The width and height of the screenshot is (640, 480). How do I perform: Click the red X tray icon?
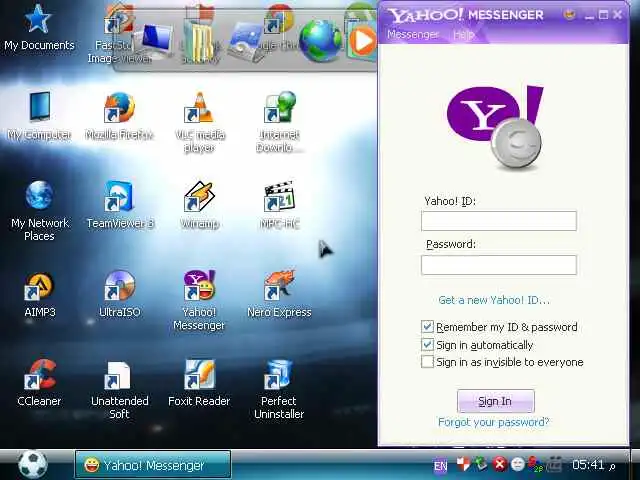pyautogui.click(x=499, y=464)
